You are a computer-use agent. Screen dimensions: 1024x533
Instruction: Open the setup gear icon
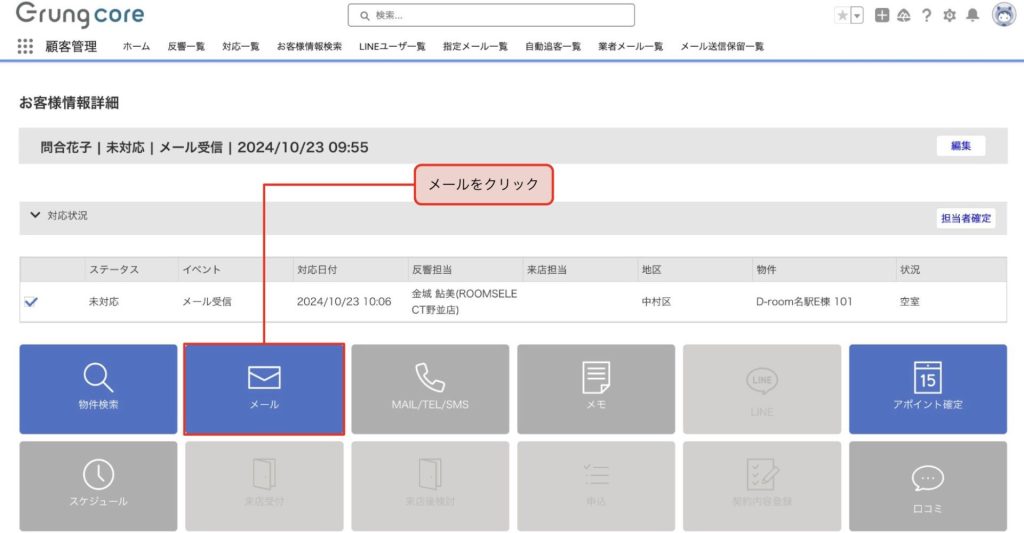[949, 15]
